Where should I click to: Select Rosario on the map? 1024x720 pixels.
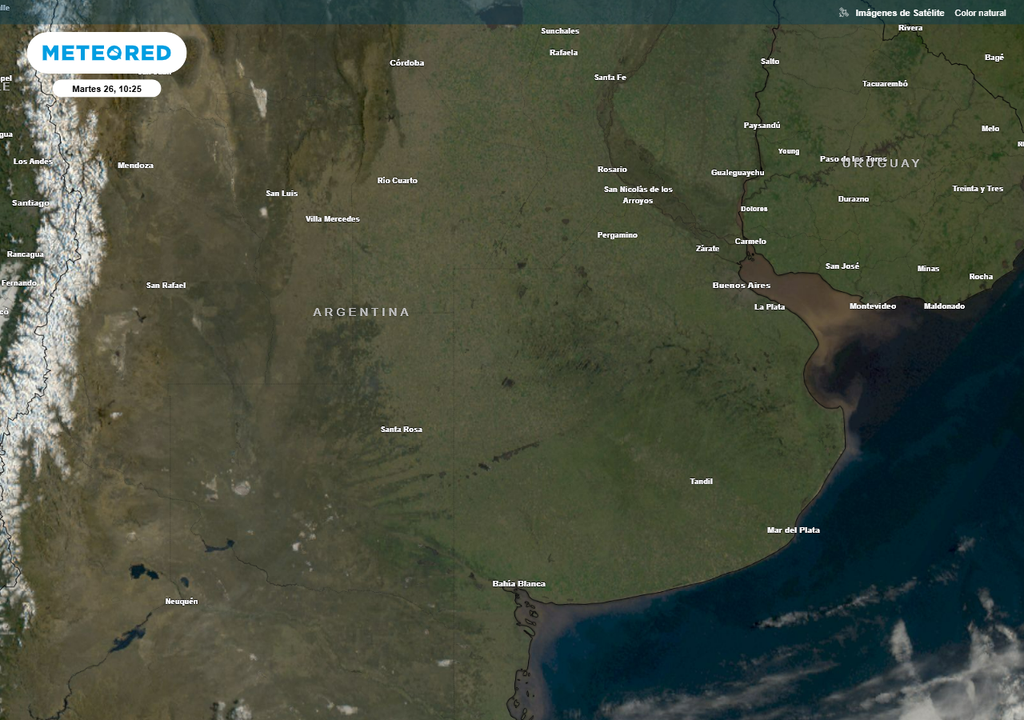click(615, 168)
